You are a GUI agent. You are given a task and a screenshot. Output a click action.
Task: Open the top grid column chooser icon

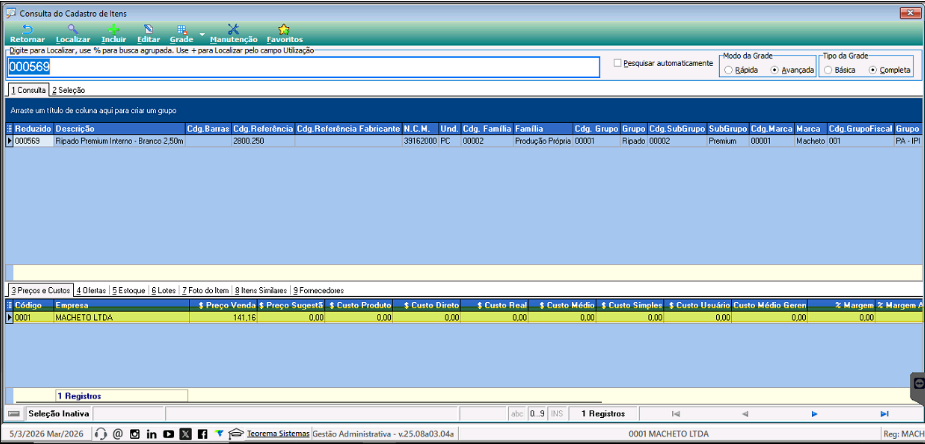(x=9, y=128)
